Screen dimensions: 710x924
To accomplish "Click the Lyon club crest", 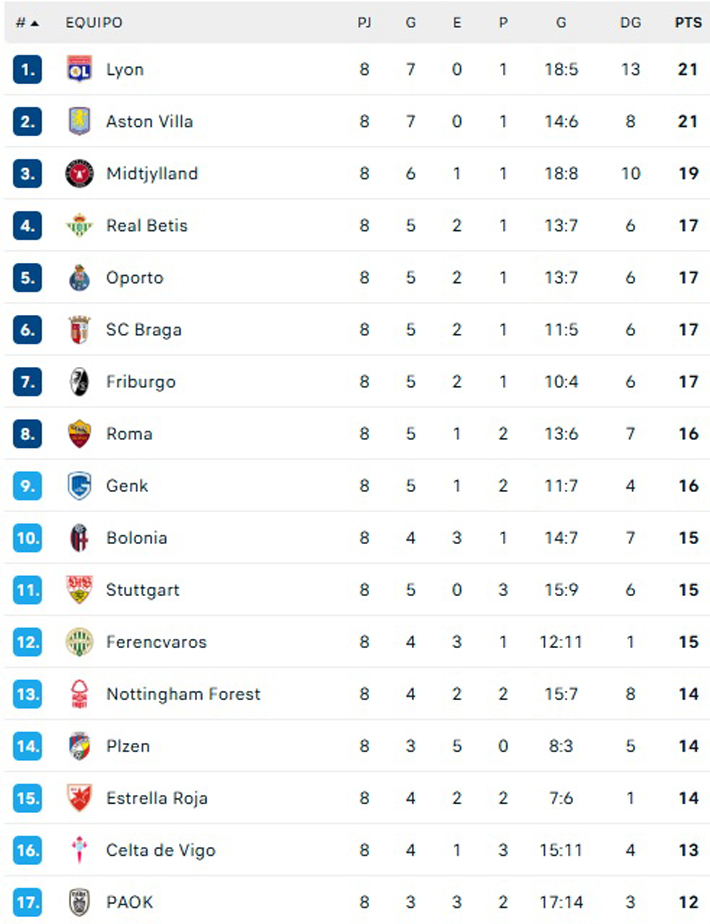I will click(79, 69).
